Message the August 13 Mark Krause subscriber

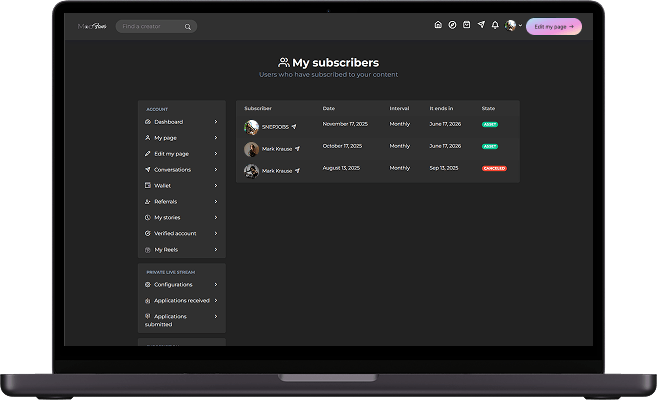(x=297, y=171)
